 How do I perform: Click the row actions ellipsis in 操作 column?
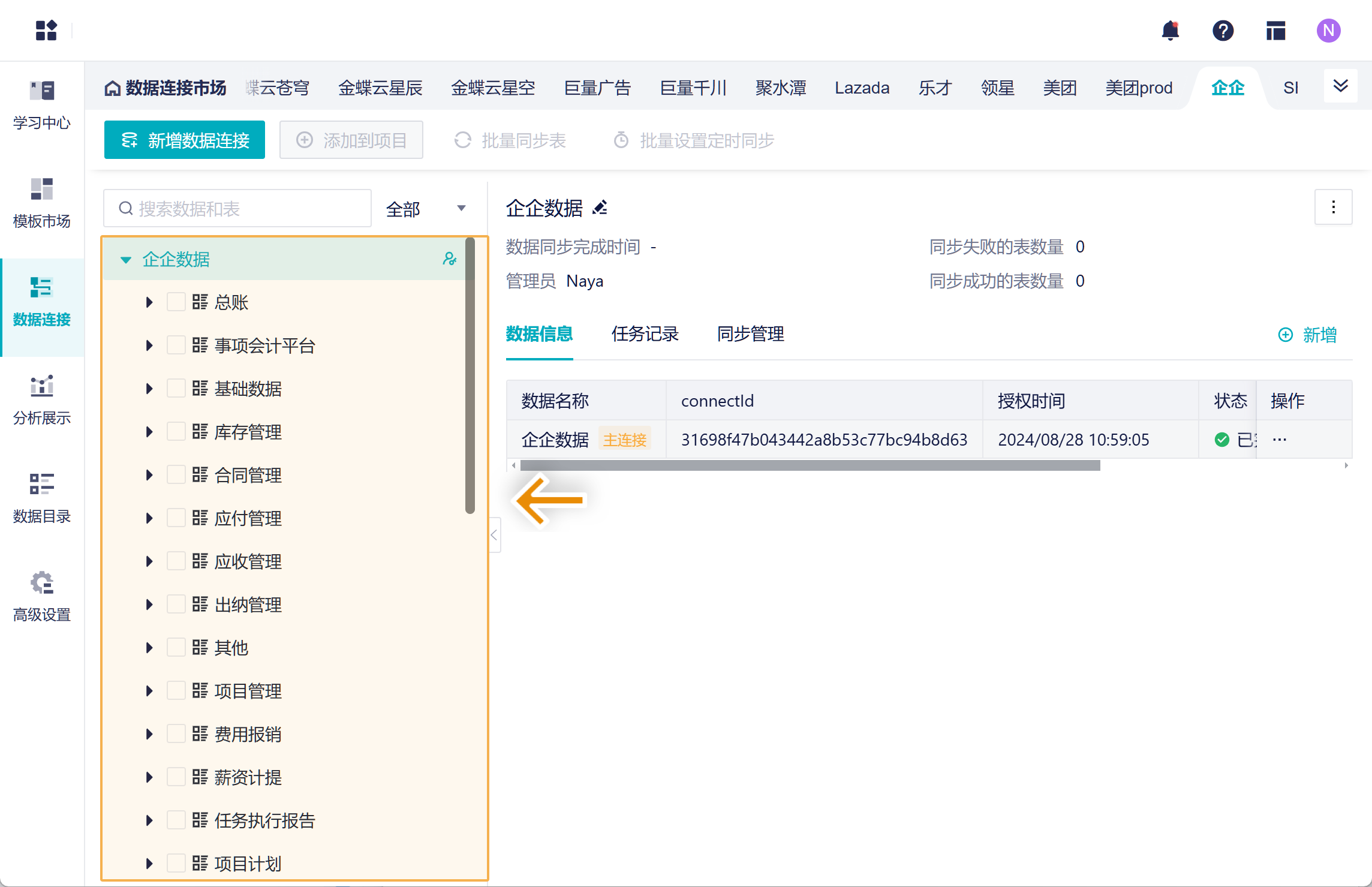tap(1279, 440)
